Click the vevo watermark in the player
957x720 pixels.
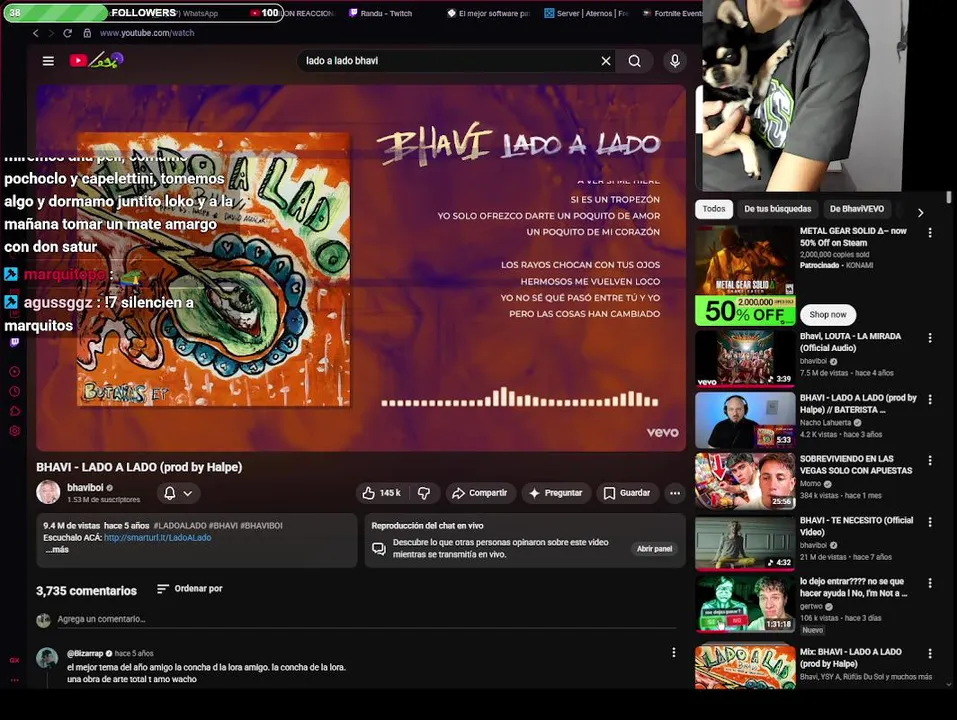[662, 433]
